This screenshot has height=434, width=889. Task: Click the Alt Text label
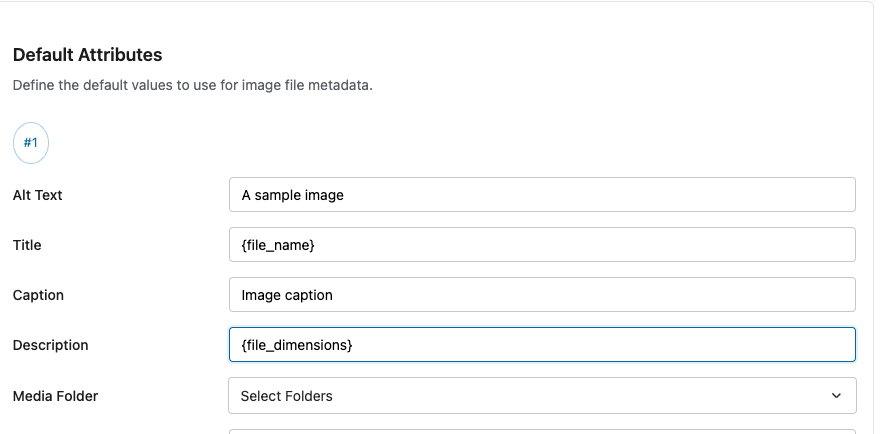click(x=38, y=195)
